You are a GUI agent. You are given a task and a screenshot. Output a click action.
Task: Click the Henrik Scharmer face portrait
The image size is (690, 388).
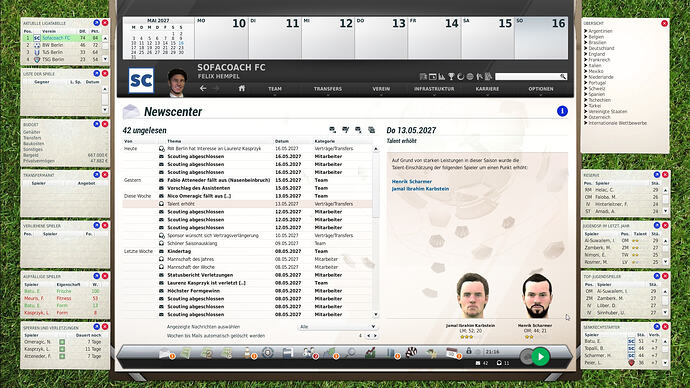click(x=537, y=296)
